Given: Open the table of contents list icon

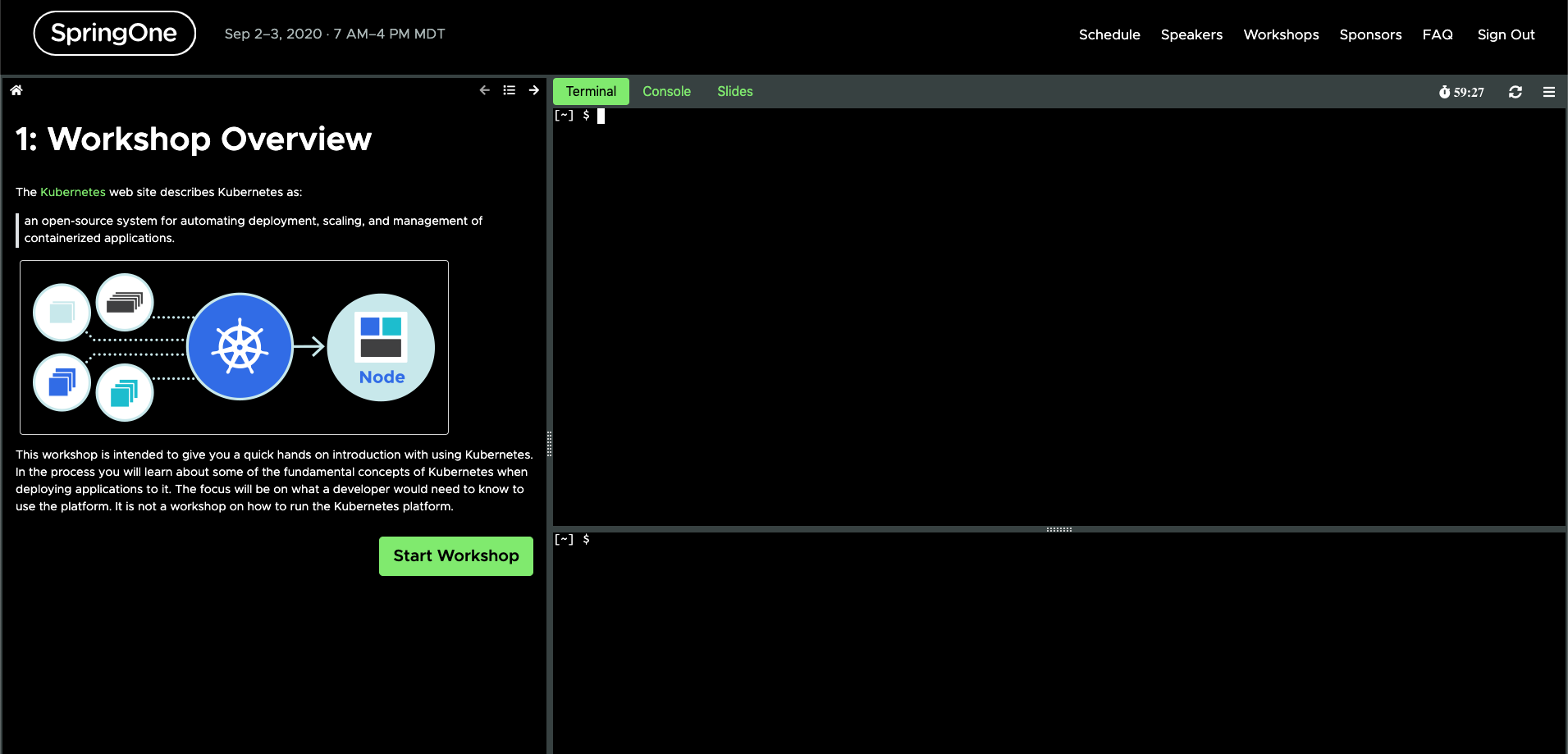Looking at the screenshot, I should coord(510,90).
